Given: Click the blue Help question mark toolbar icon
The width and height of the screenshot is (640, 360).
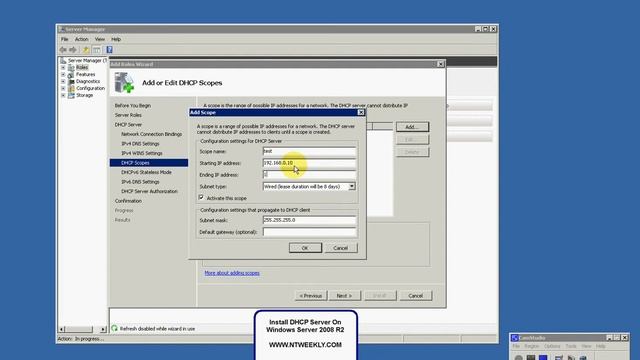Looking at the screenshot, I should tap(109, 50).
